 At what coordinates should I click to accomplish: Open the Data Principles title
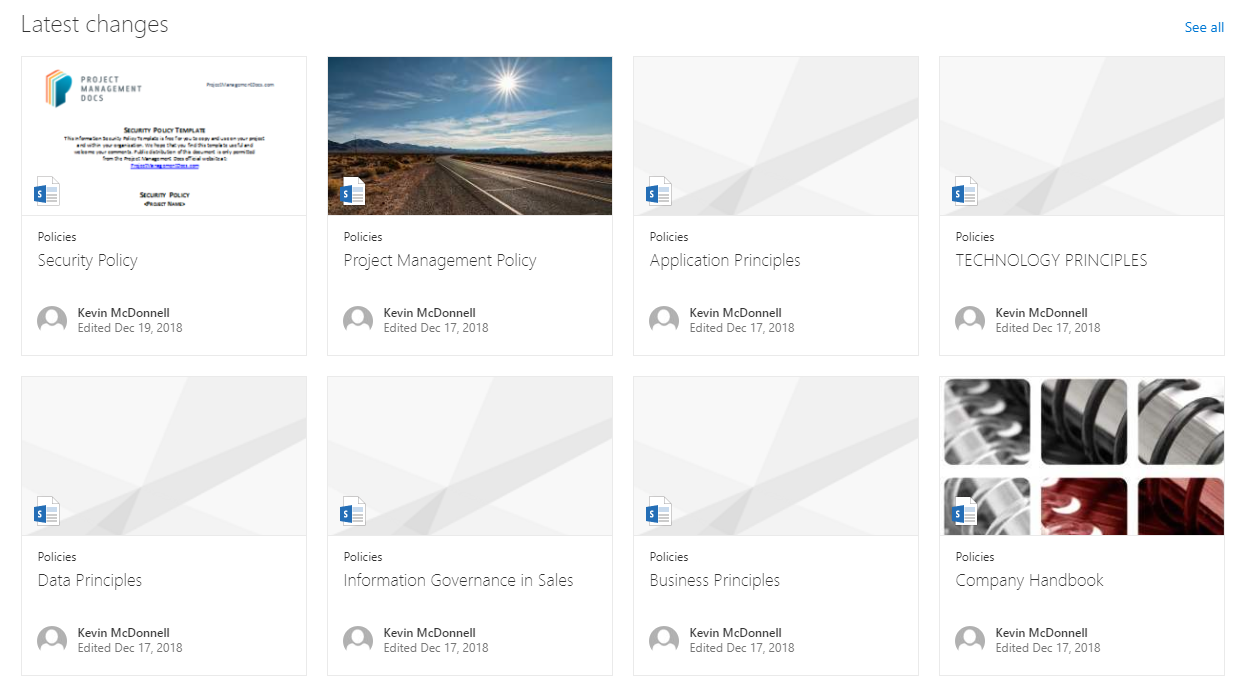coord(90,581)
